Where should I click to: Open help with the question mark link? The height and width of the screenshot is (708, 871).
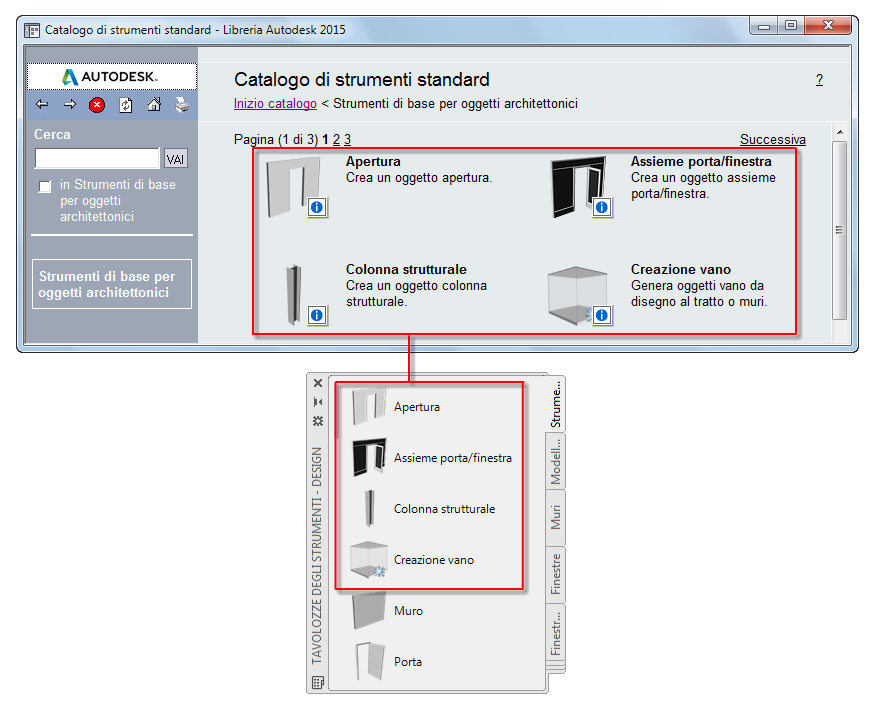(x=819, y=80)
